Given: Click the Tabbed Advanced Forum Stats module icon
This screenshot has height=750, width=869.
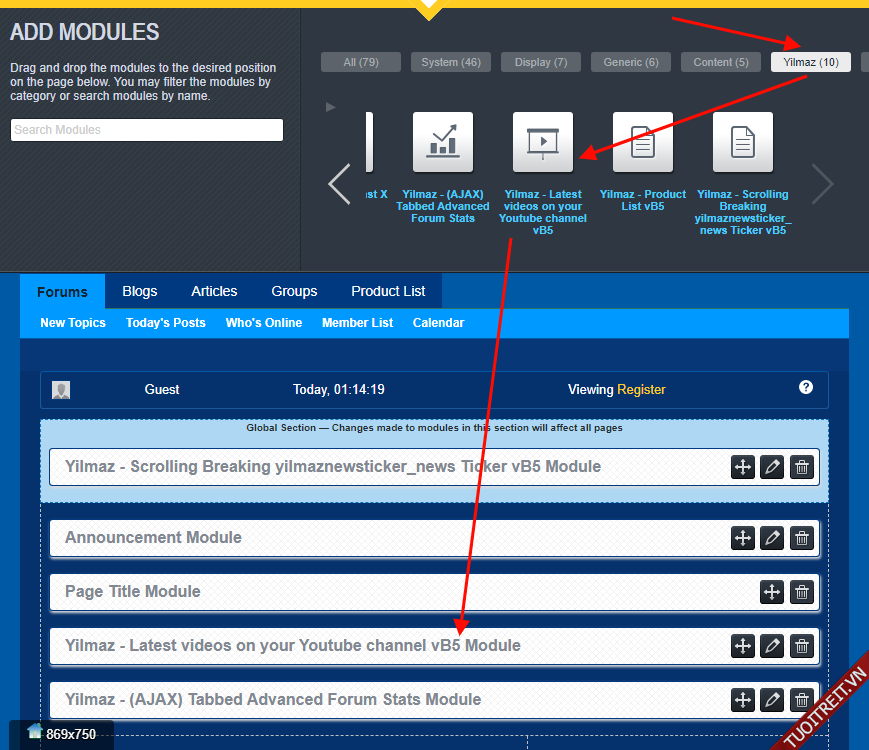Looking at the screenshot, I should click(x=442, y=143).
